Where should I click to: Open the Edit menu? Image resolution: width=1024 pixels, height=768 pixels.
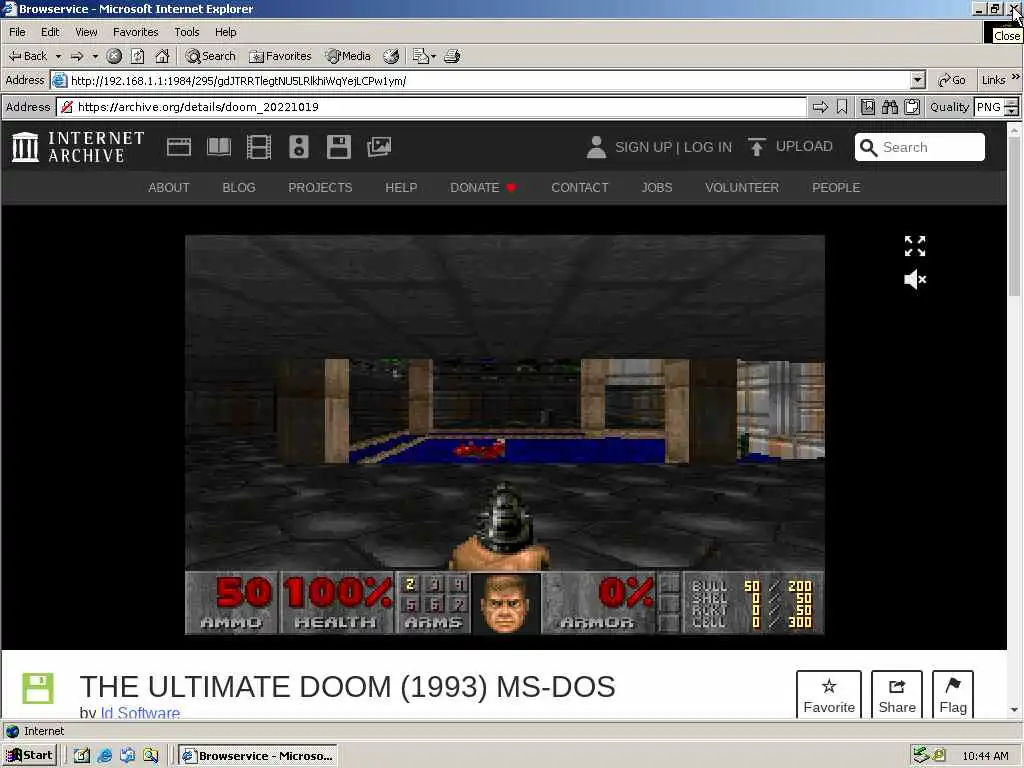50,32
